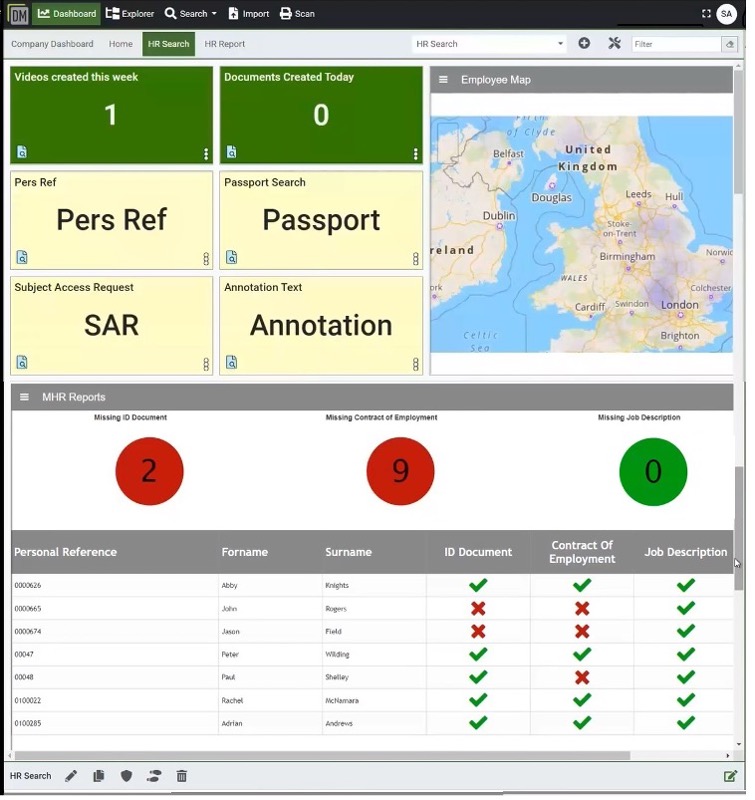Click the Job Description column header
Screen dimensions: 755x800
pos(686,552)
